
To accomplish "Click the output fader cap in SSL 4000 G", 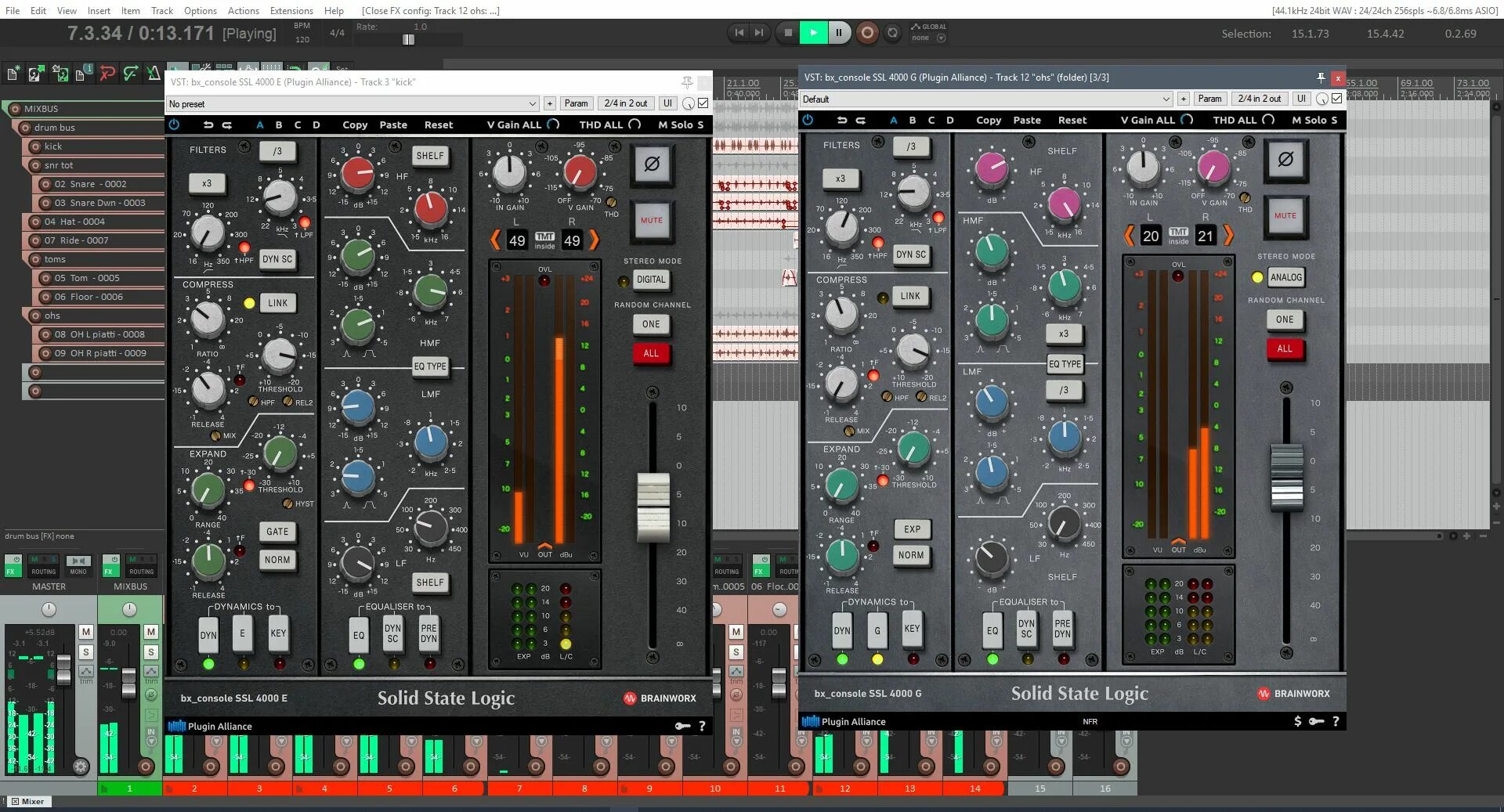I will 1286,477.
